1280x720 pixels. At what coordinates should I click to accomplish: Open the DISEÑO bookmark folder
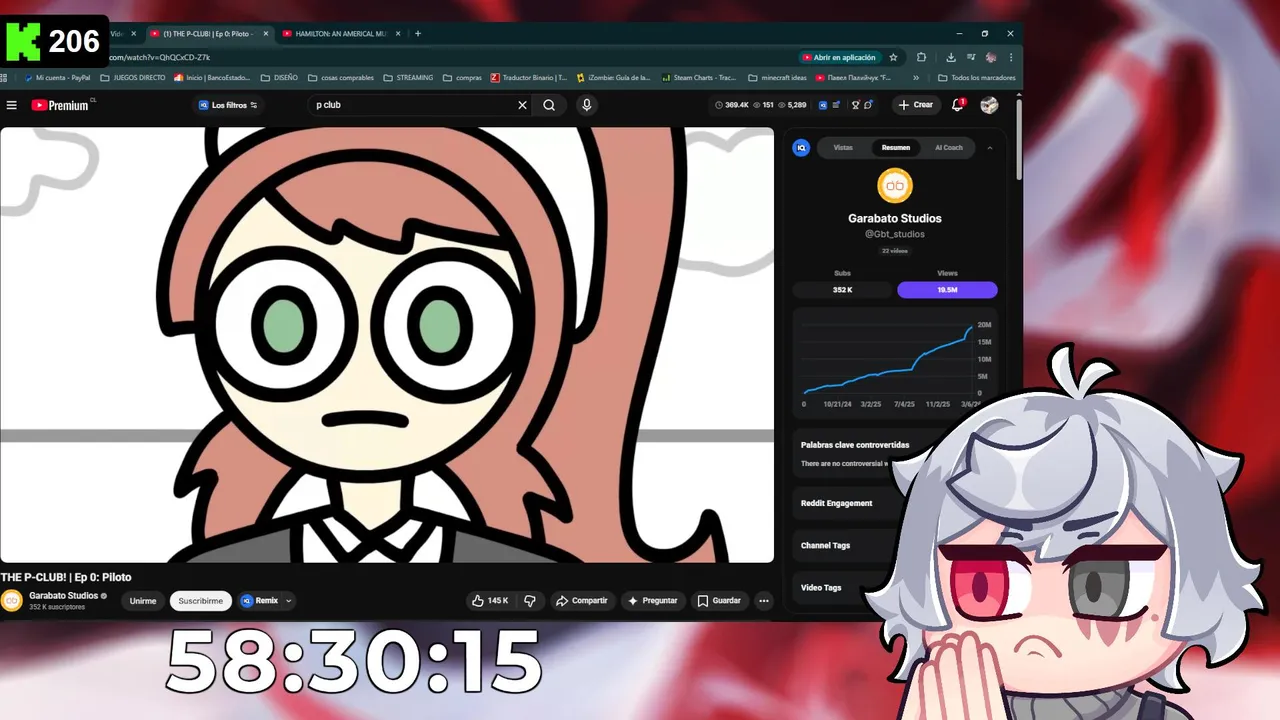point(279,78)
